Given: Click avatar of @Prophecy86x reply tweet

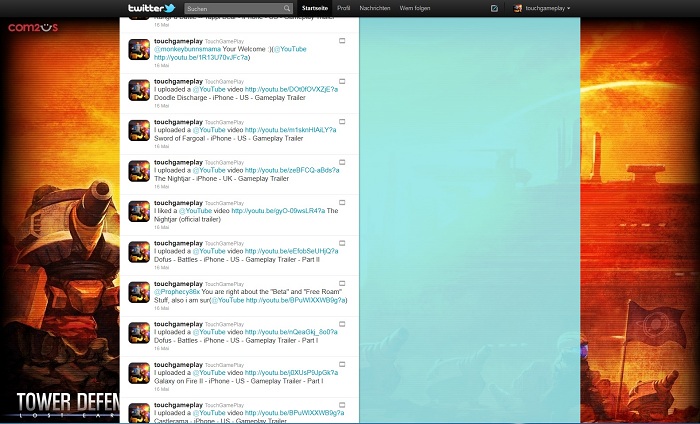Looking at the screenshot, I should coord(139,292).
